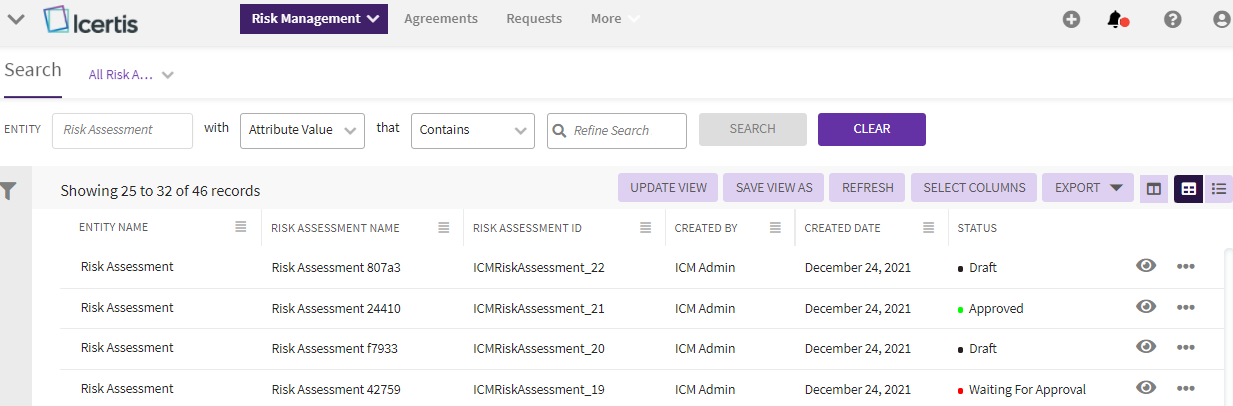The image size is (1233, 406).
Task: Expand the Attribute Value dropdown
Action: [x=302, y=130]
